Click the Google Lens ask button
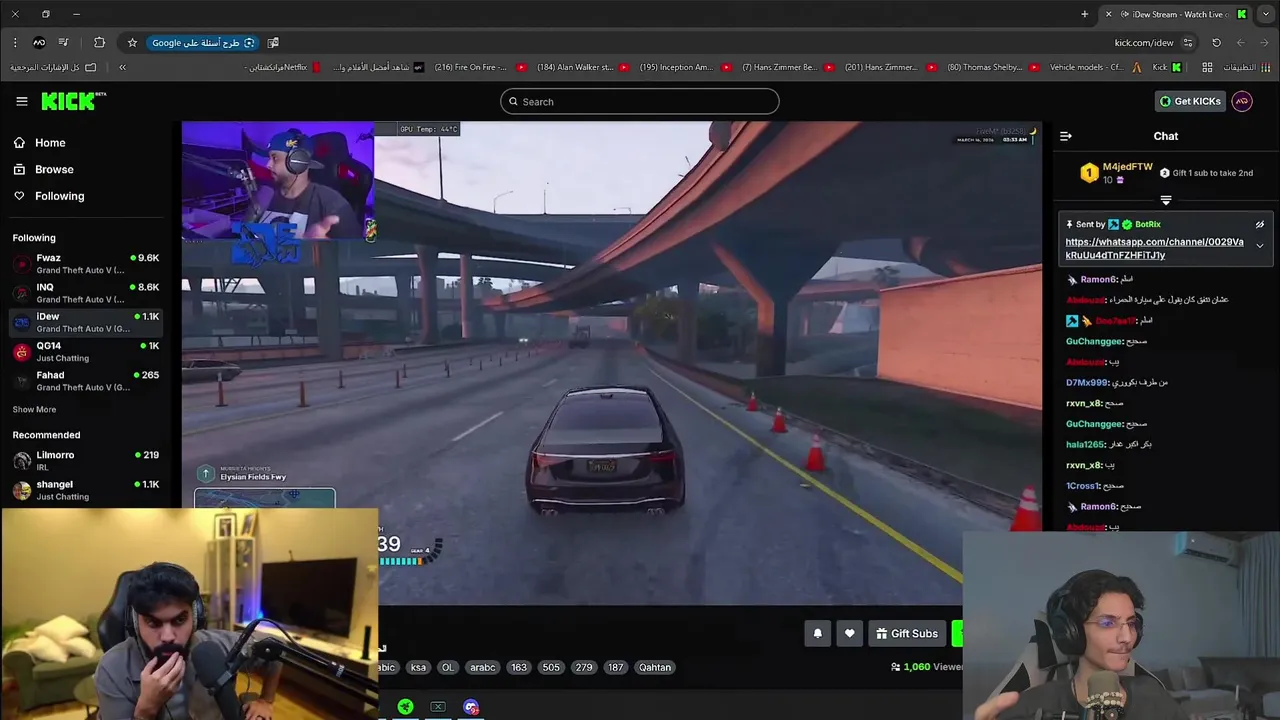 [204, 43]
